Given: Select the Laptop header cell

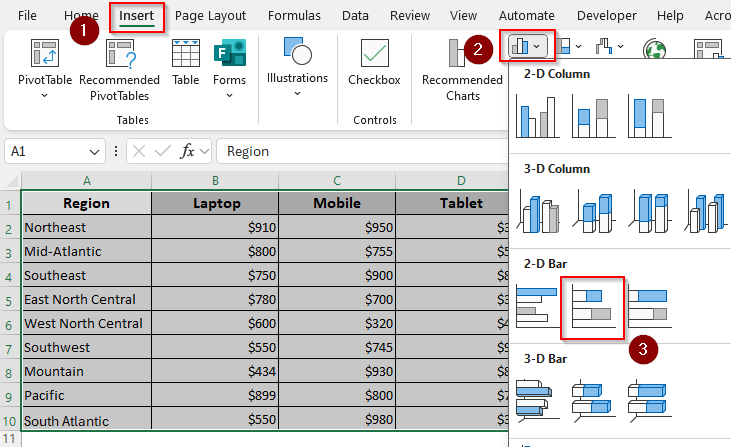Looking at the screenshot, I should pyautogui.click(x=215, y=203).
